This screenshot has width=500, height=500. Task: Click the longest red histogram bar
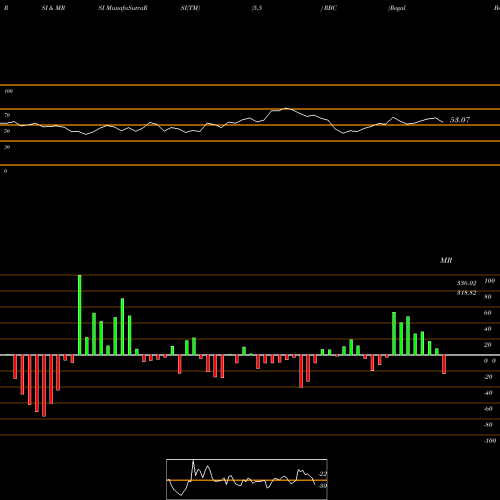click(44, 386)
